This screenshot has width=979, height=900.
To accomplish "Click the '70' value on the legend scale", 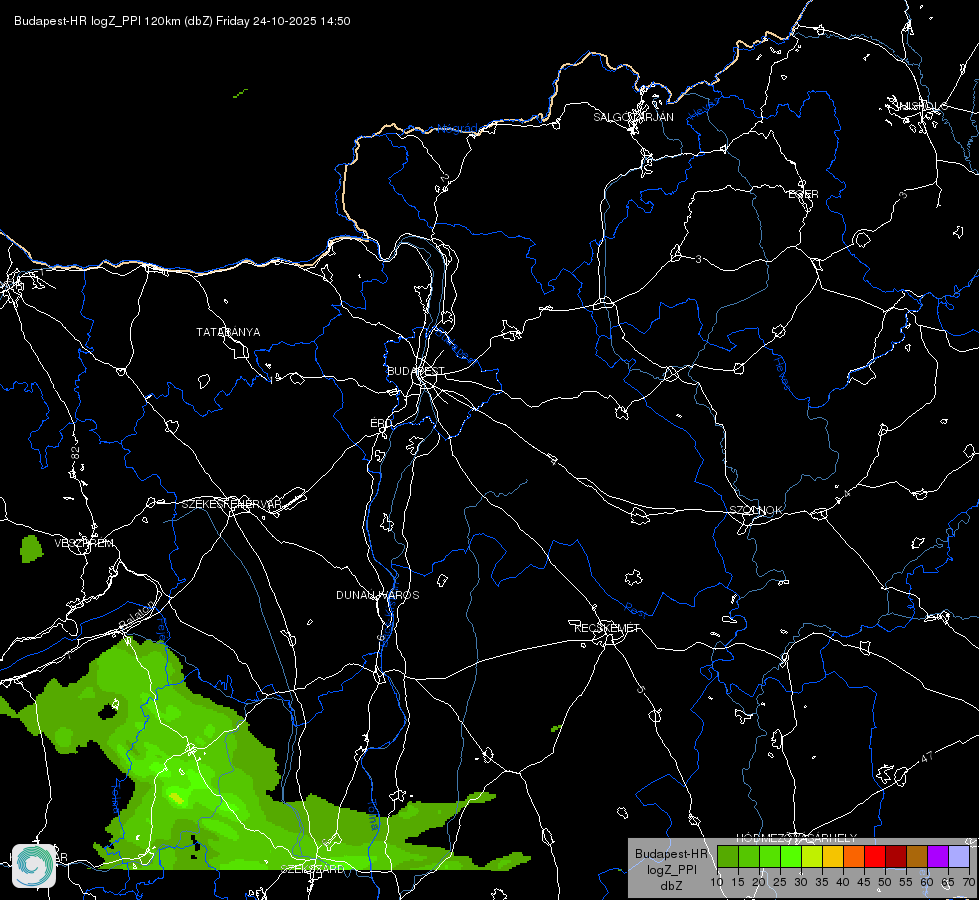I will click(x=969, y=882).
